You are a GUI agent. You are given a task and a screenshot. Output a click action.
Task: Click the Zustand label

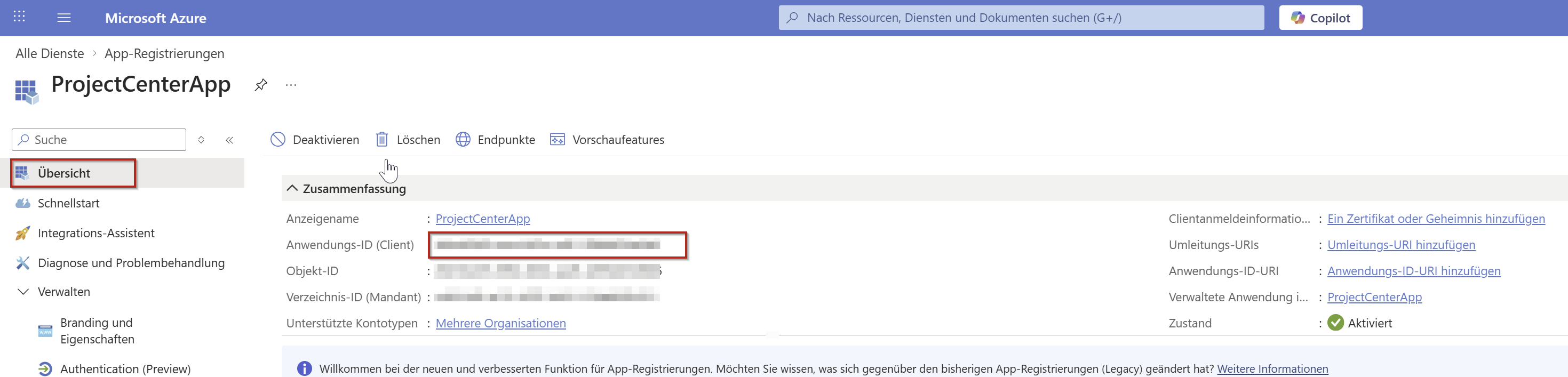(1189, 323)
